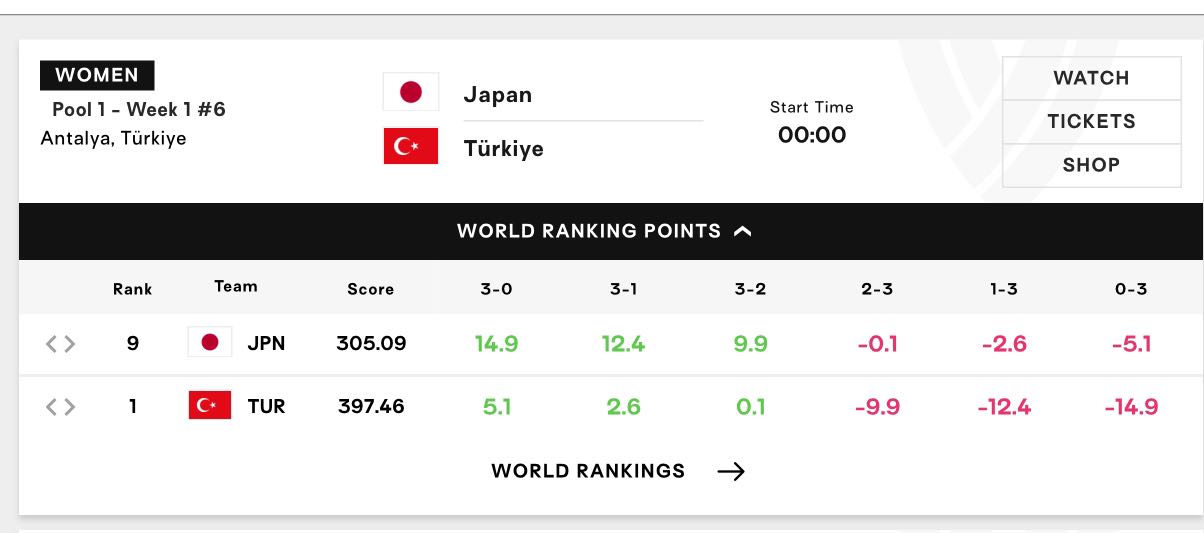Click the Pool 1 - Week 1 #6 label
Screen dimensions: 1204x533
tap(139, 109)
